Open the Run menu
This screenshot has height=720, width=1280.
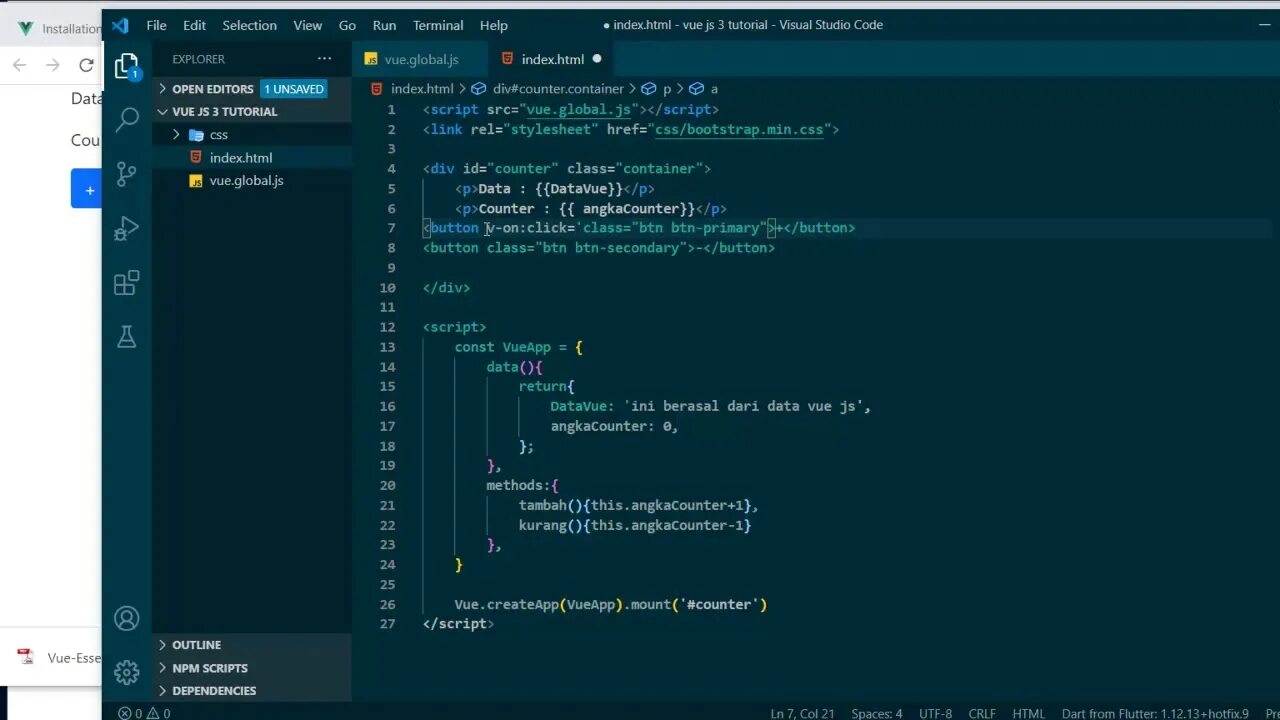[384, 25]
